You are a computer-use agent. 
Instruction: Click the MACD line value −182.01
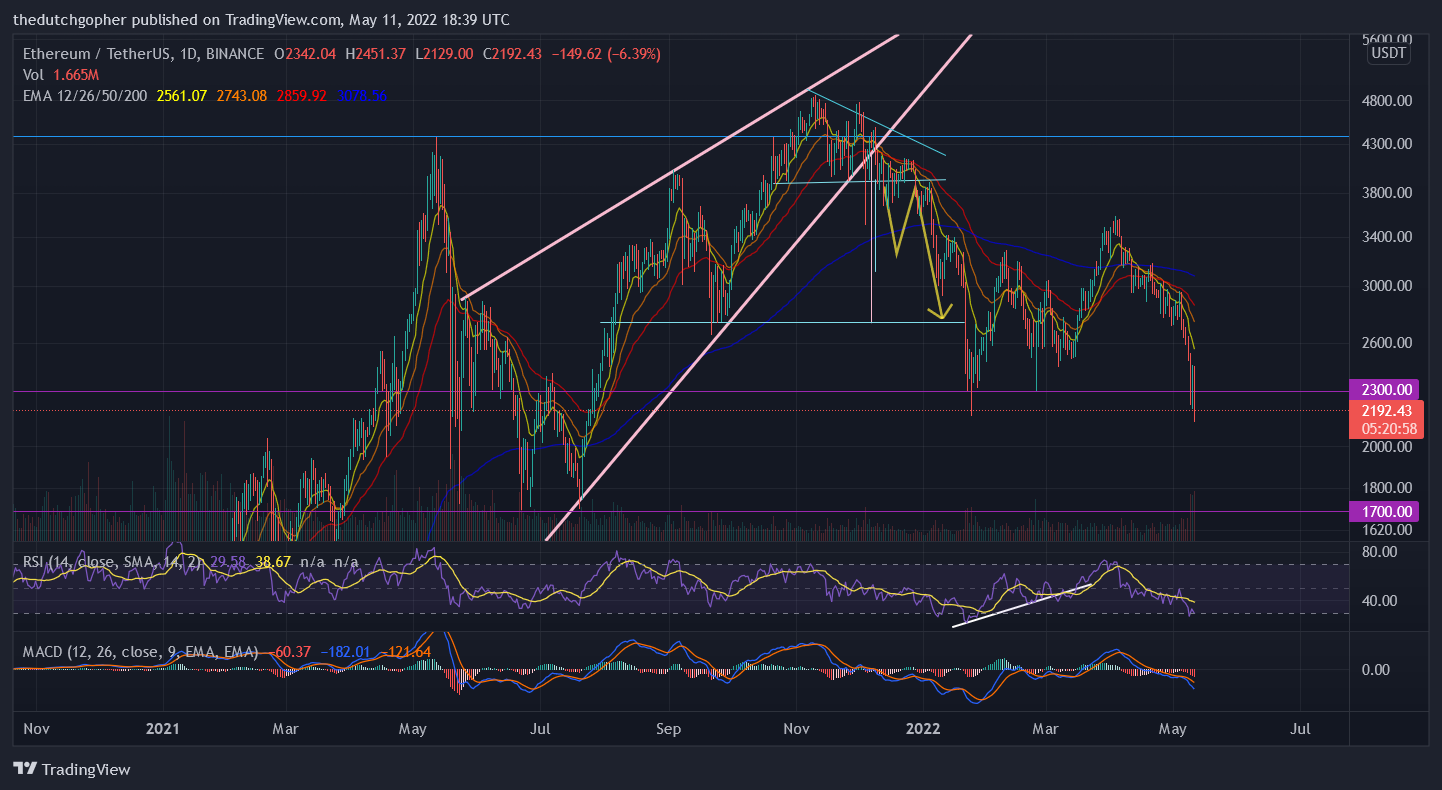coord(346,652)
